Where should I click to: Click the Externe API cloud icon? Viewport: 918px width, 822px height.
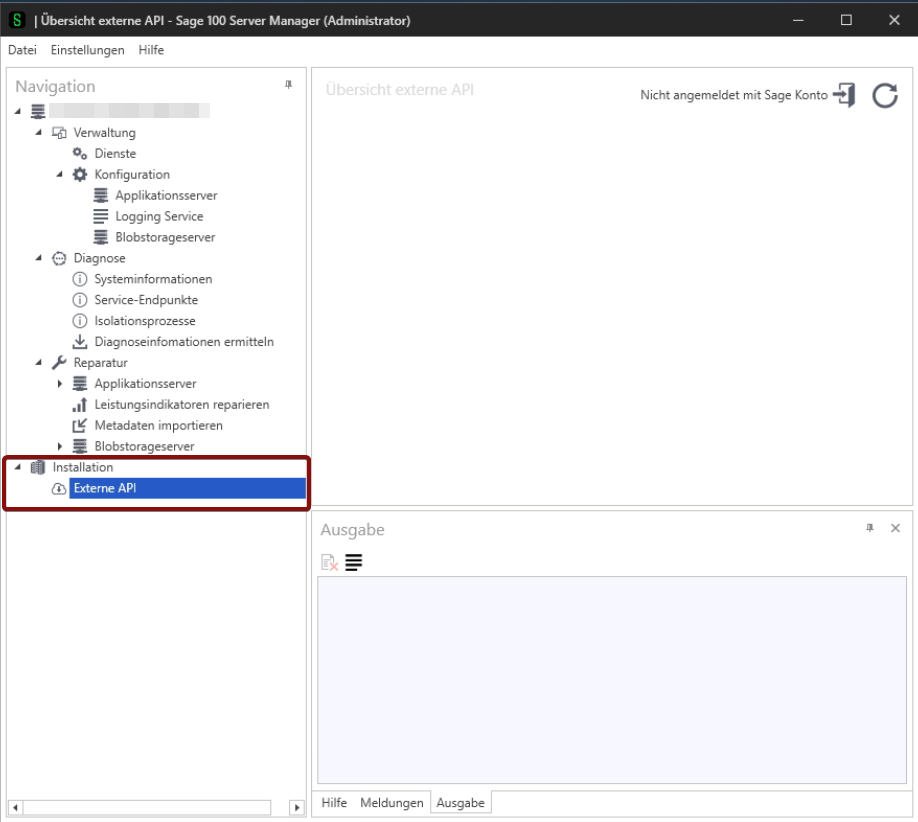[x=59, y=488]
